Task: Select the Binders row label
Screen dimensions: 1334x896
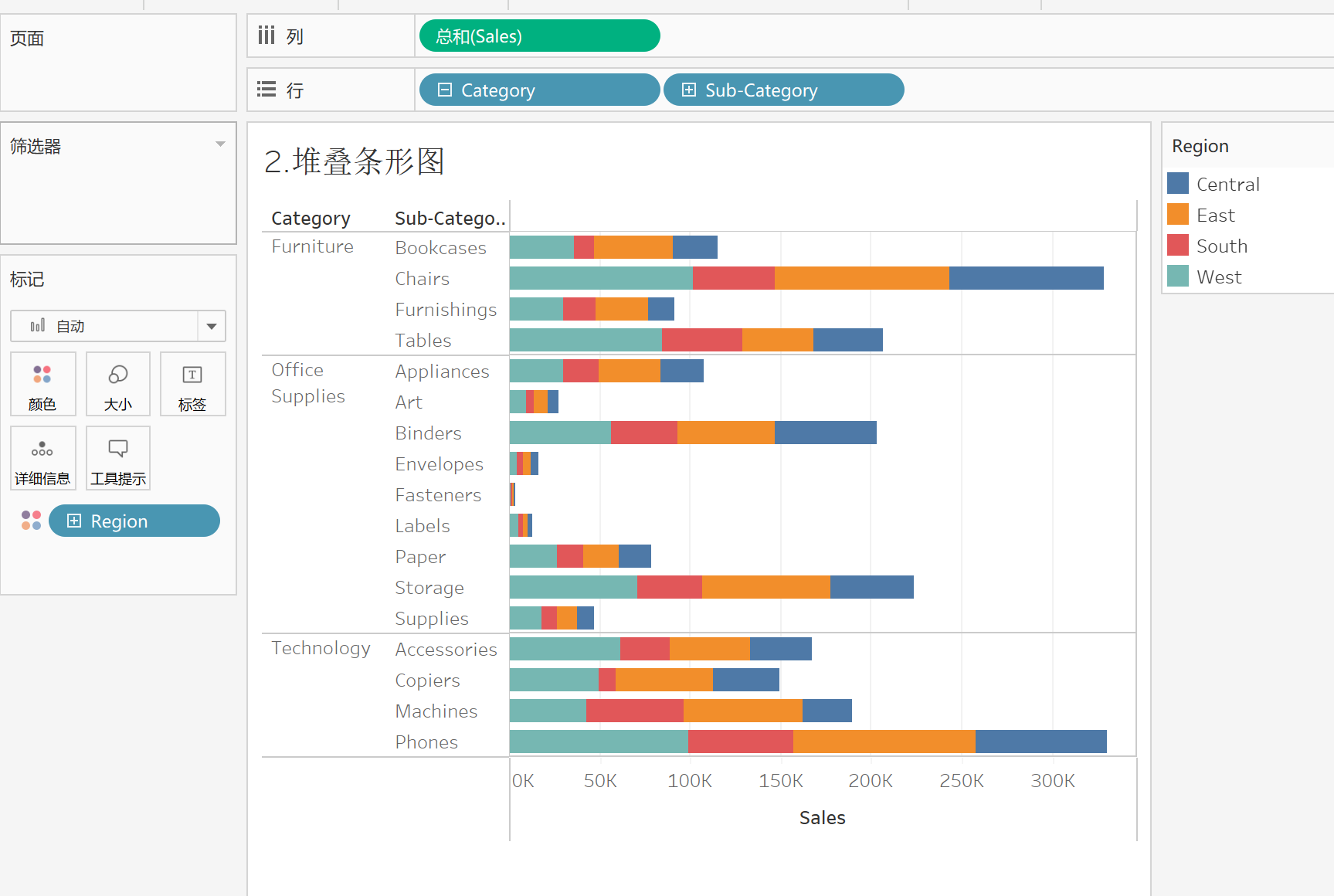Action: pos(428,433)
